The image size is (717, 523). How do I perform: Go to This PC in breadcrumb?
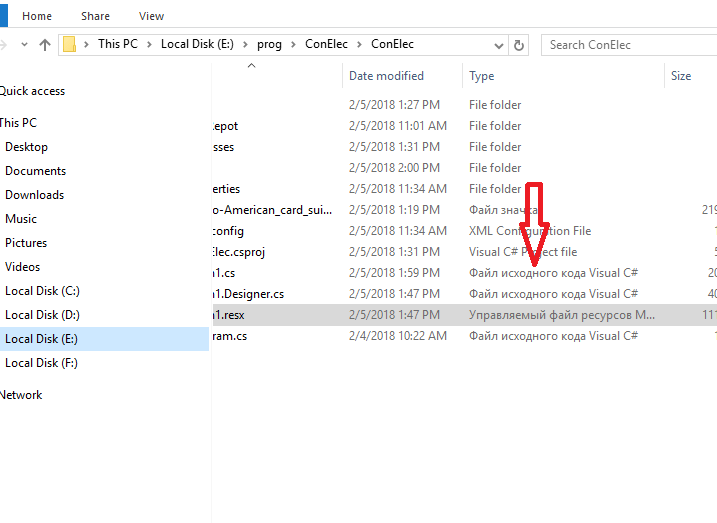point(118,44)
